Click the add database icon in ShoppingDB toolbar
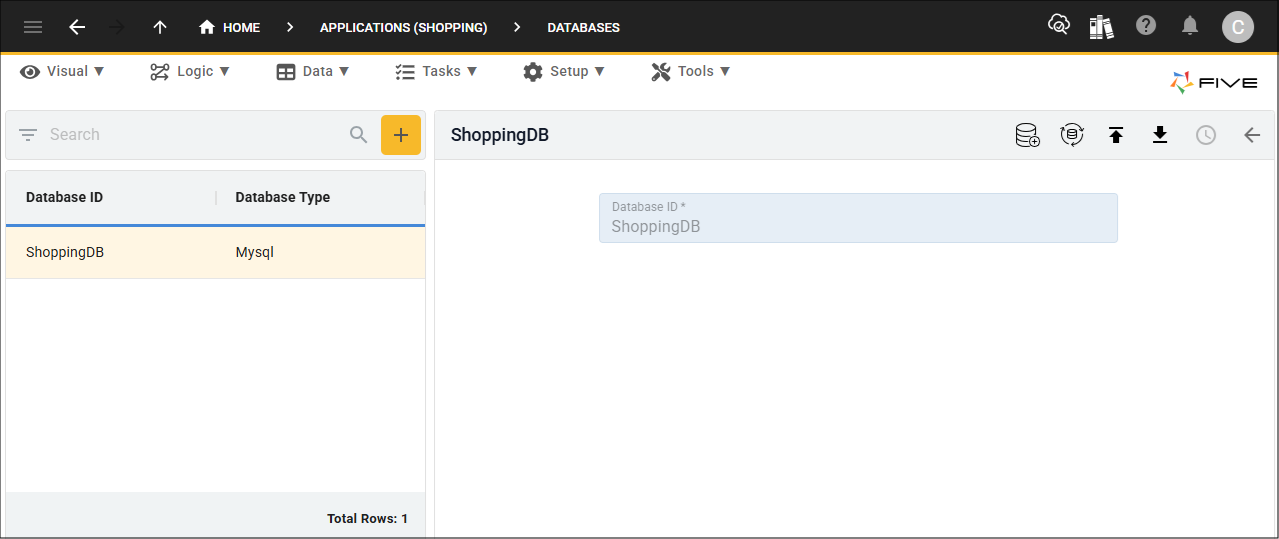 1027,135
